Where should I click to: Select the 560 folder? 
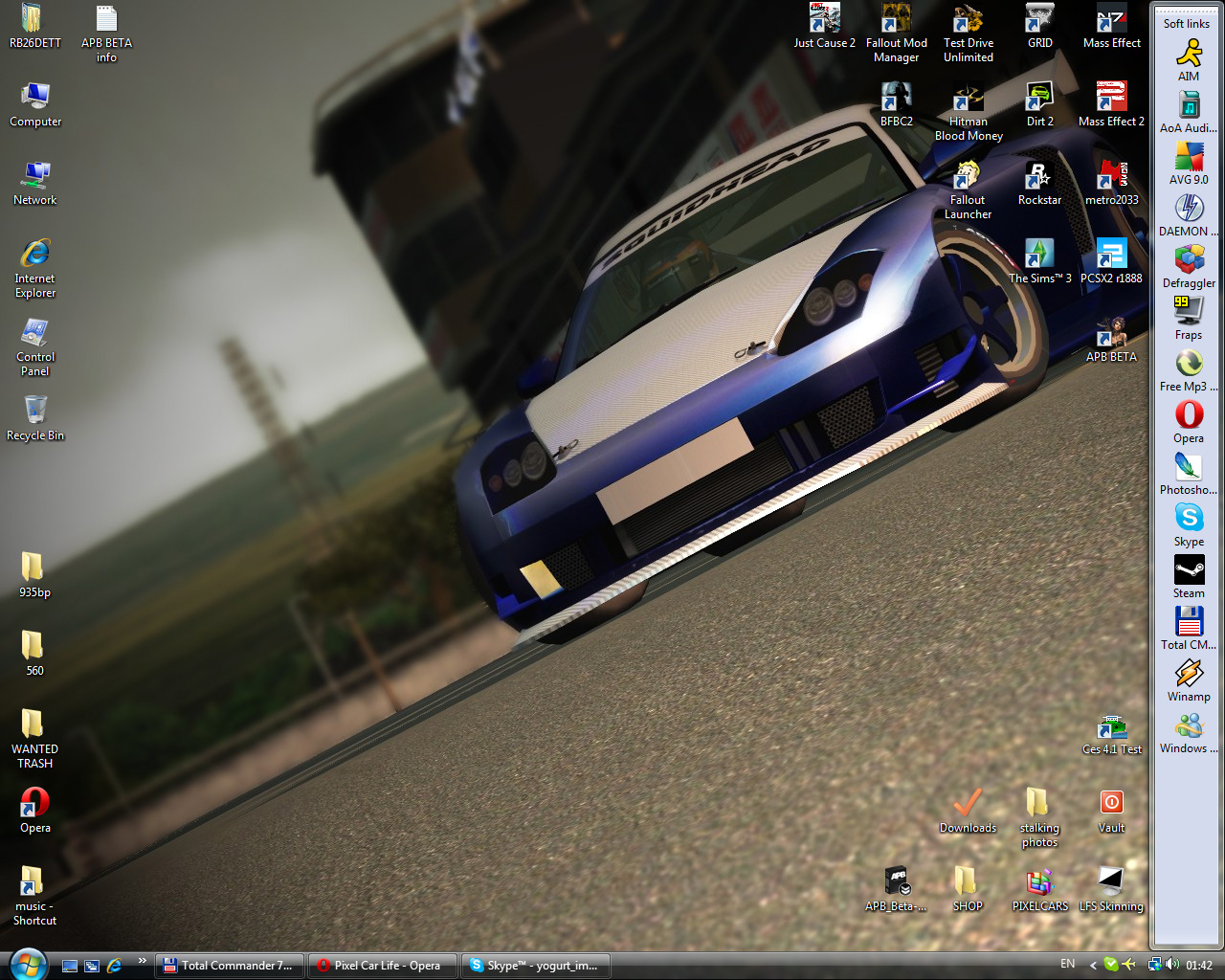34,655
